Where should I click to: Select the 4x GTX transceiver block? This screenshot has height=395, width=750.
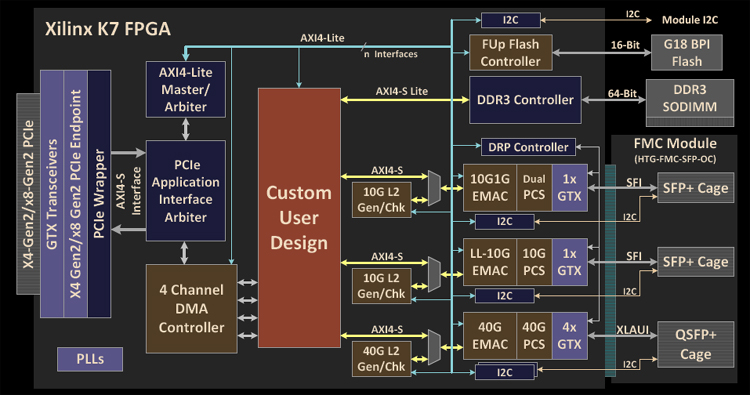click(x=570, y=336)
